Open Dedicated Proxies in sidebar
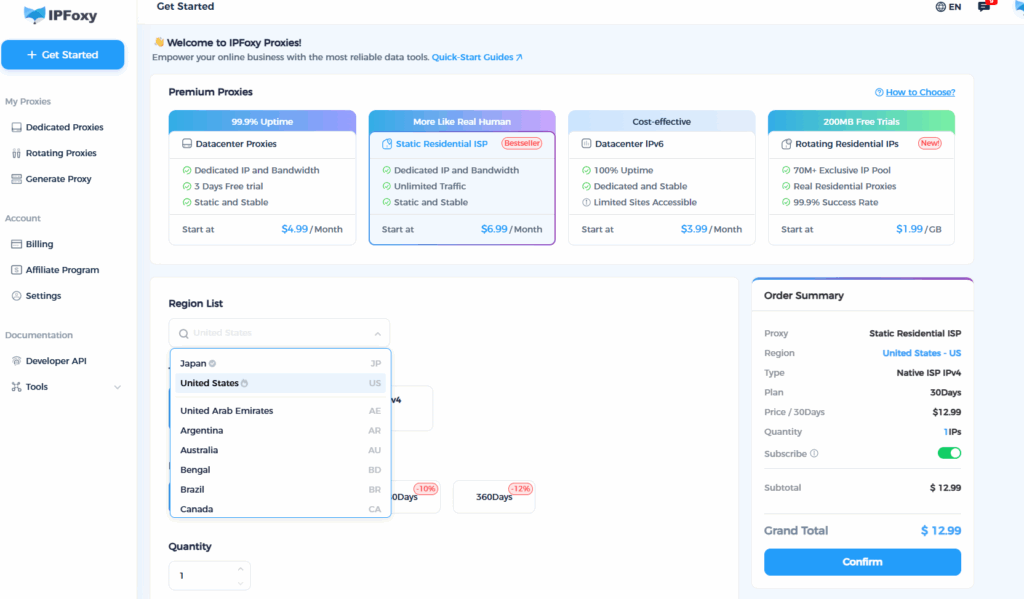 click(64, 128)
